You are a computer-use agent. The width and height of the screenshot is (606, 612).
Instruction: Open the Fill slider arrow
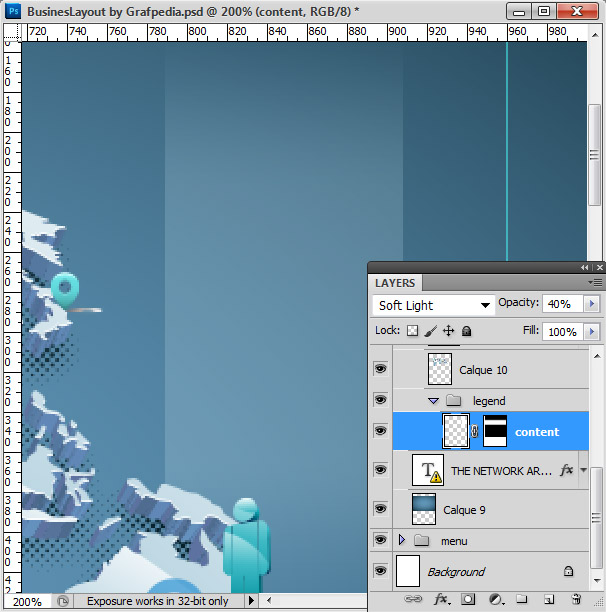[592, 332]
